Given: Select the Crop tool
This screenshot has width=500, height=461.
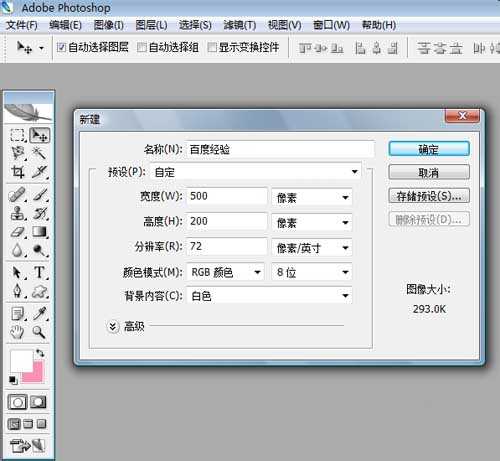Looking at the screenshot, I should (x=17, y=172).
